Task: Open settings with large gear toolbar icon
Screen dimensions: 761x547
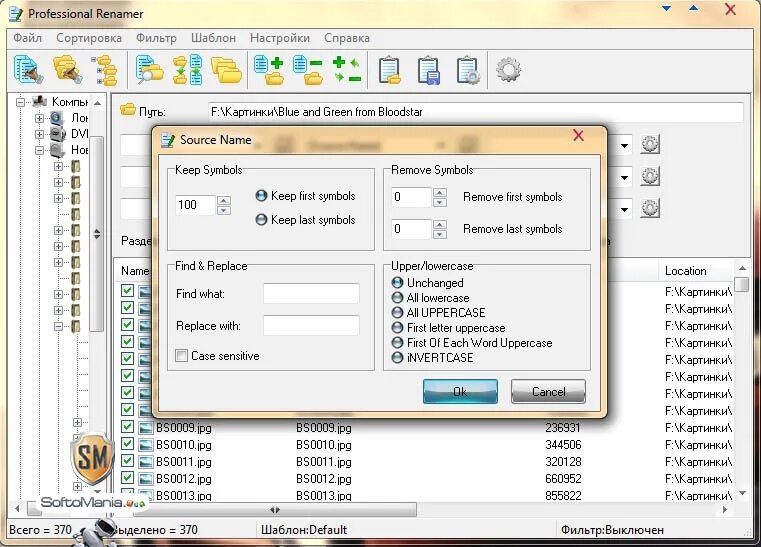Action: [508, 69]
